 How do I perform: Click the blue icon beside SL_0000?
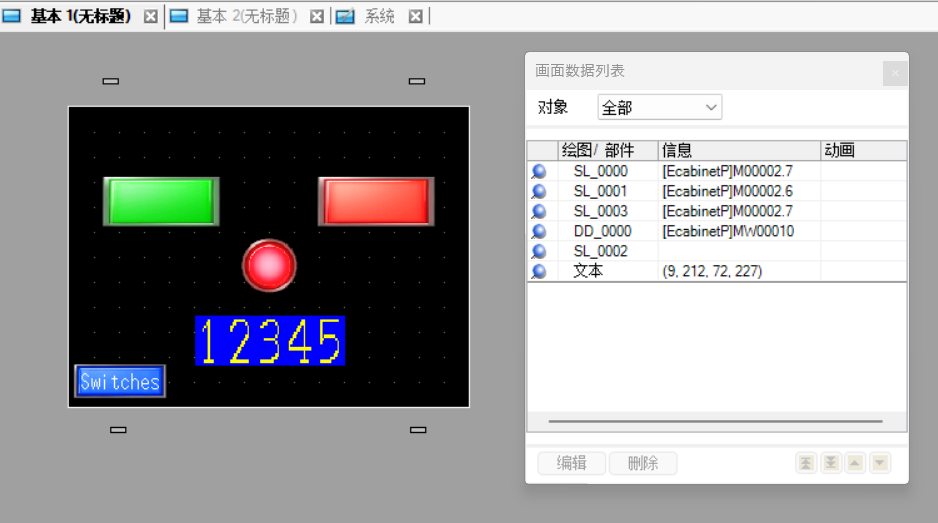point(539,172)
